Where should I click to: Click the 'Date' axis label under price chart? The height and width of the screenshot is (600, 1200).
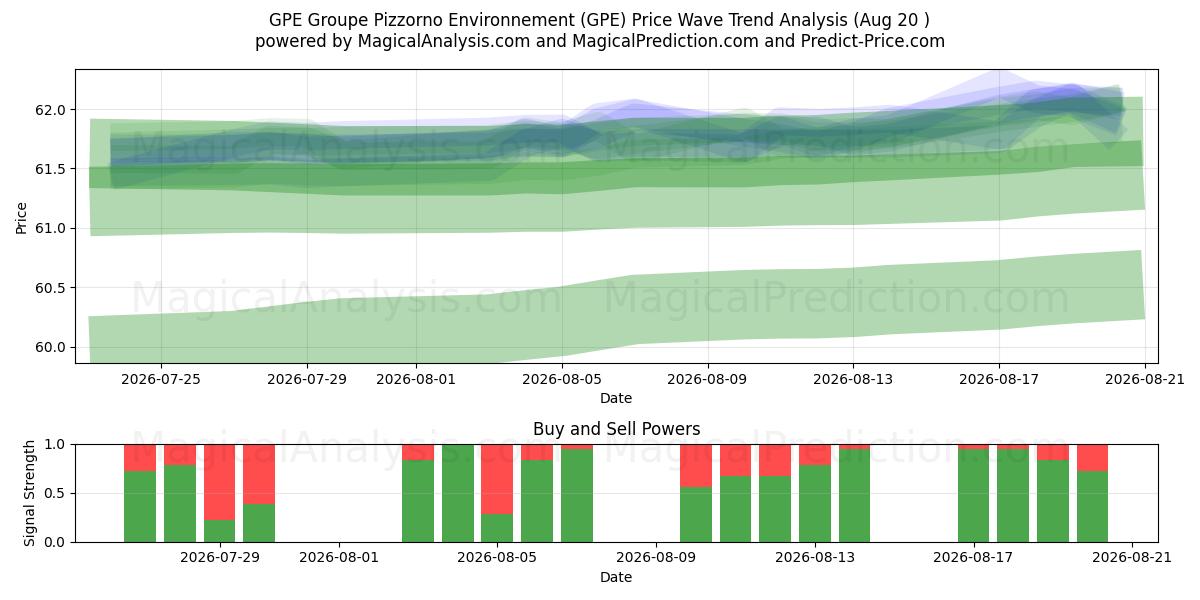click(616, 398)
